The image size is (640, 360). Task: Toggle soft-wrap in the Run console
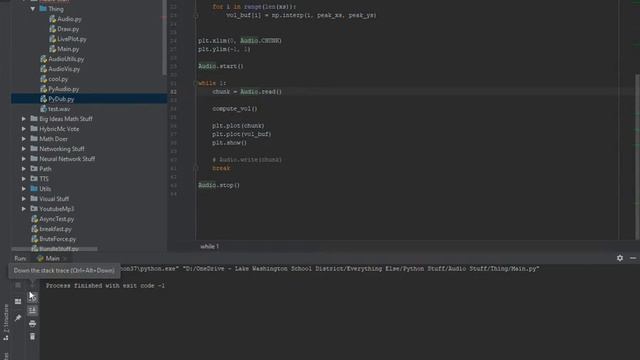[32, 297]
